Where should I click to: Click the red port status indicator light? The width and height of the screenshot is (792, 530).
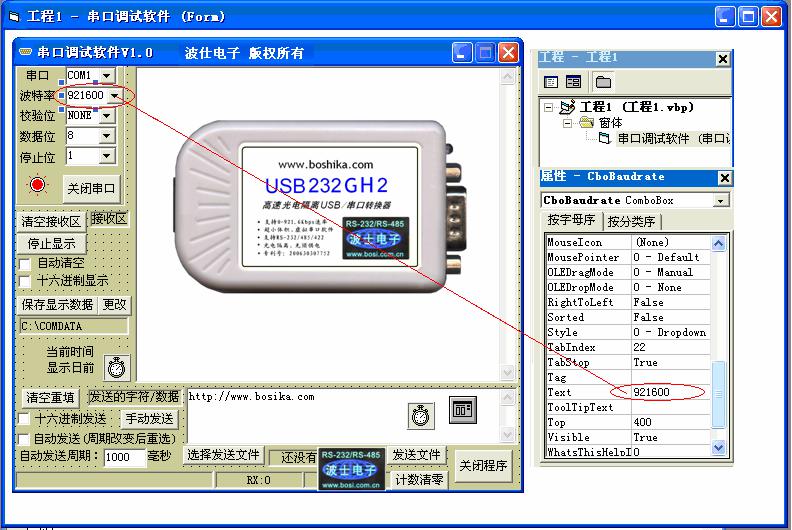(38, 185)
